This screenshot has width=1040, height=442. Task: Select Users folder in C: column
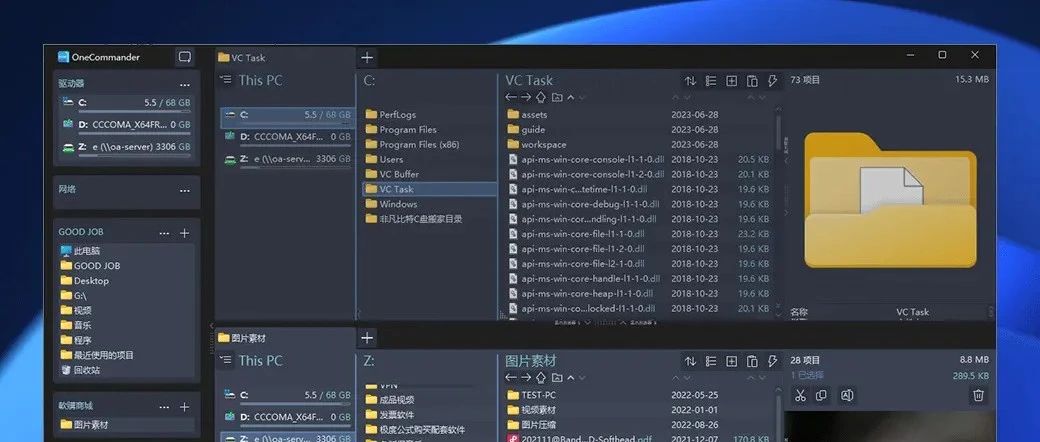[x=384, y=159]
